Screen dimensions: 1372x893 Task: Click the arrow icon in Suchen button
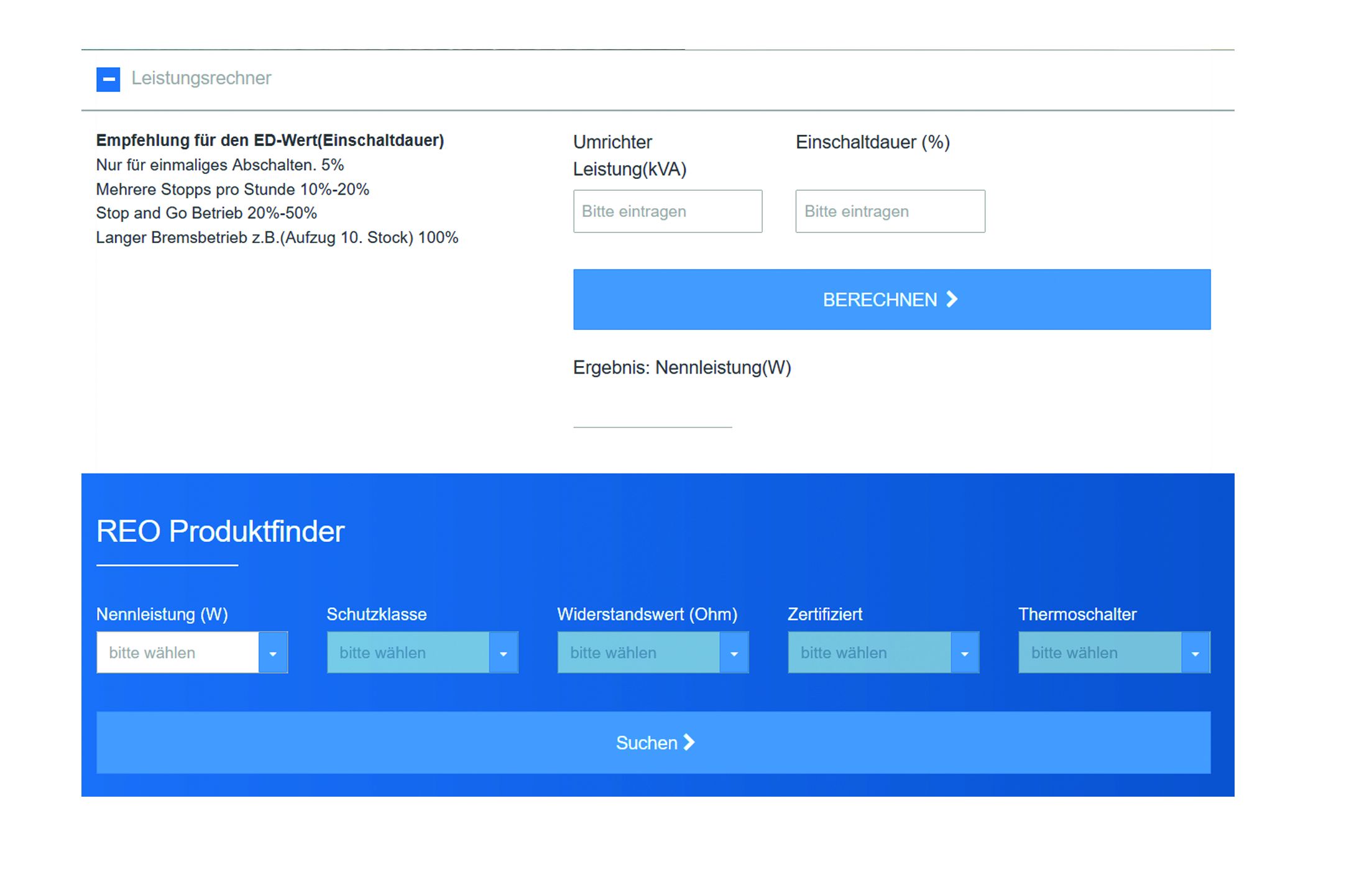688,742
